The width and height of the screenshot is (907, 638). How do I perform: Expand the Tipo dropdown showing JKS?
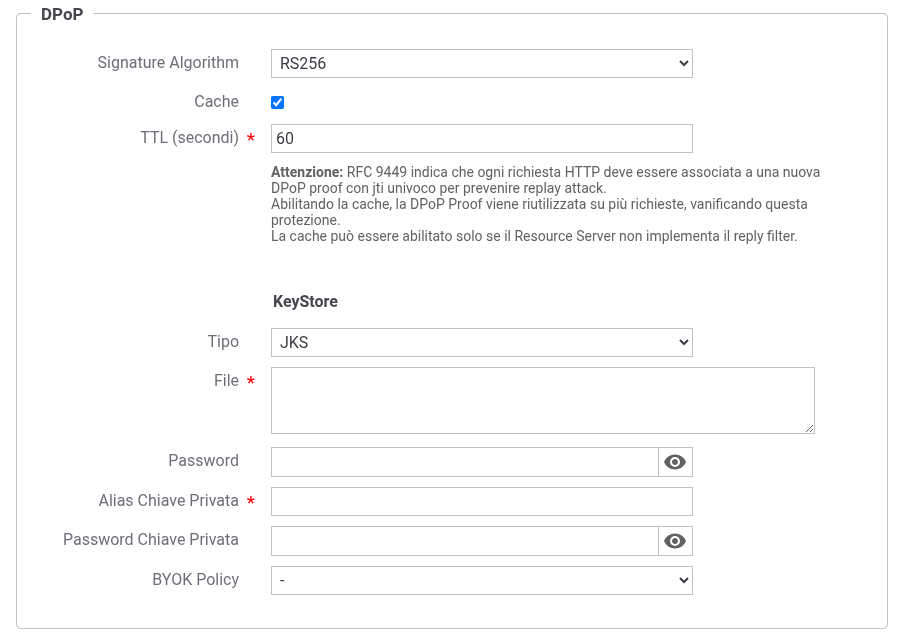pyautogui.click(x=481, y=342)
